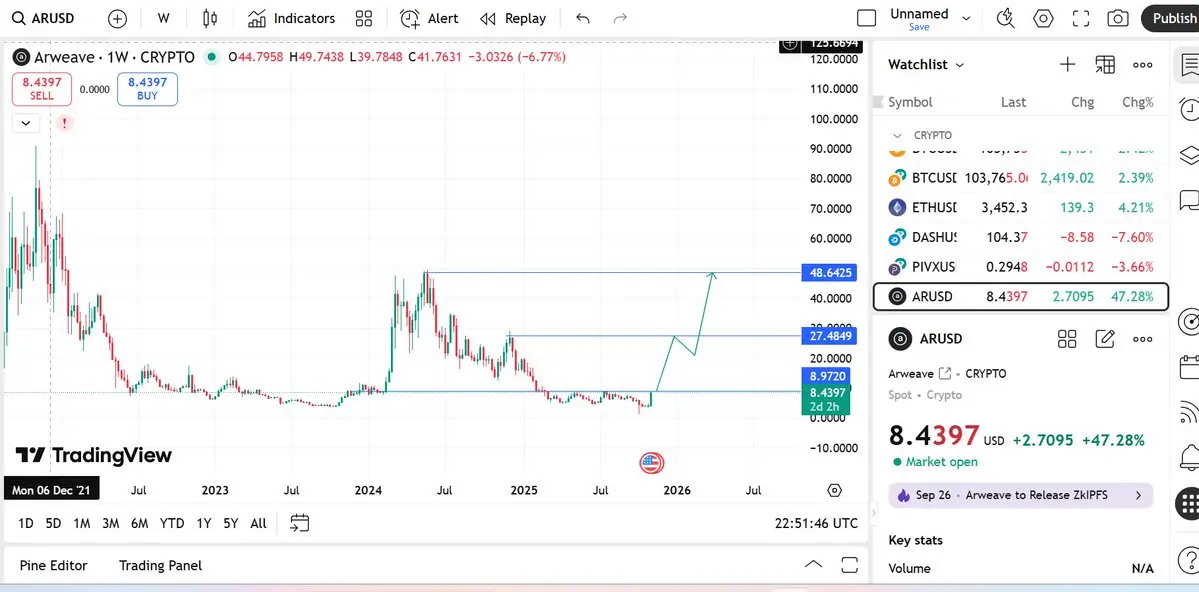The image size is (1199, 592).
Task: Open the Trading Panel tab
Action: click(x=161, y=565)
